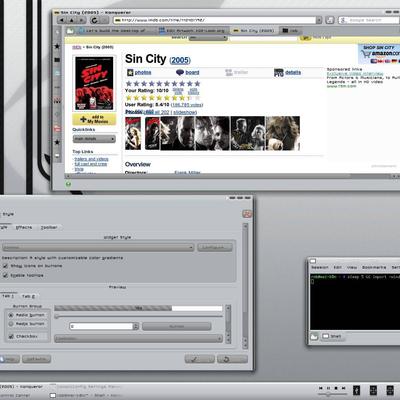This screenshot has height=400, width=400.
Task: Select preview Tab 1
Action: coord(8,296)
